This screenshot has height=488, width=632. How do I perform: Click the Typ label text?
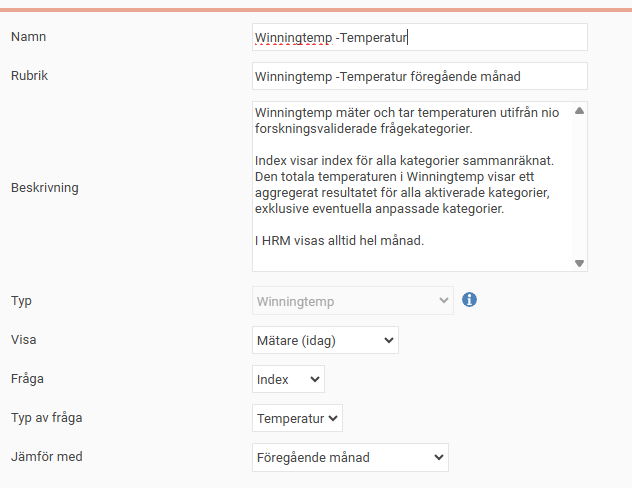(21, 300)
